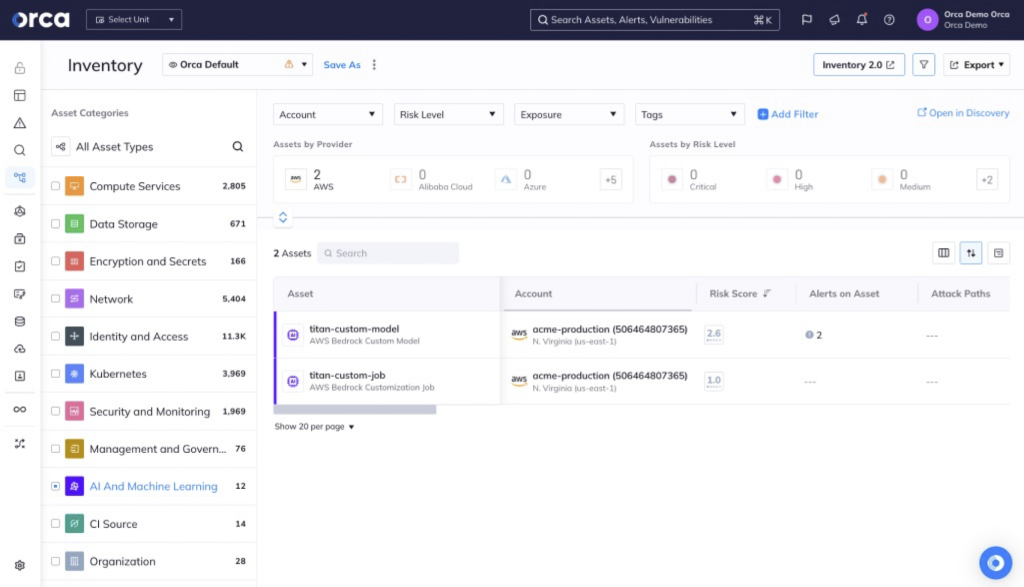Uncheck the AI And Machine Learning category
The image size is (1024, 587).
click(57, 486)
